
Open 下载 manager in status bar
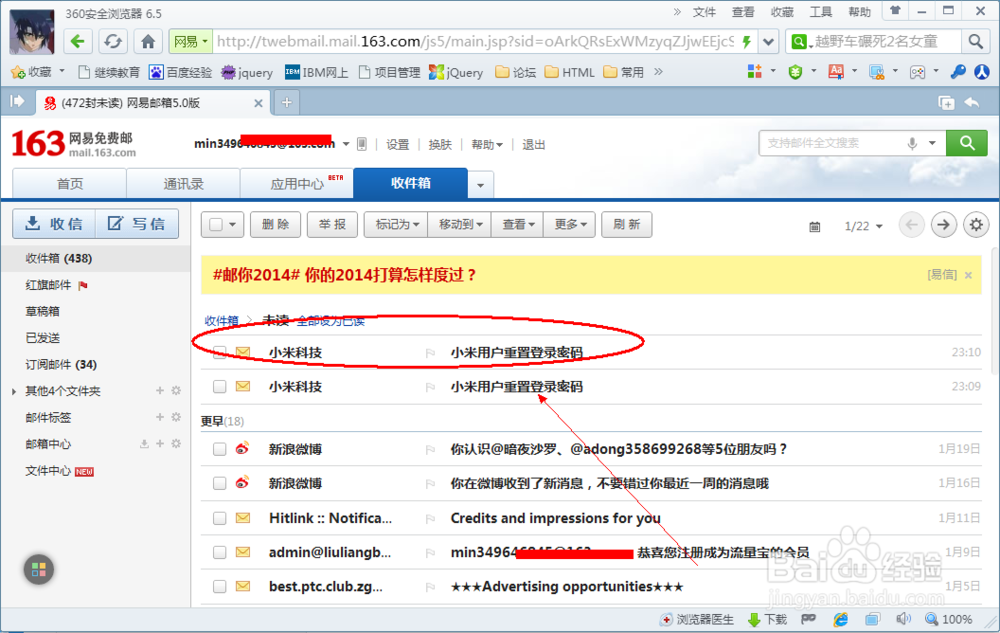click(x=767, y=619)
